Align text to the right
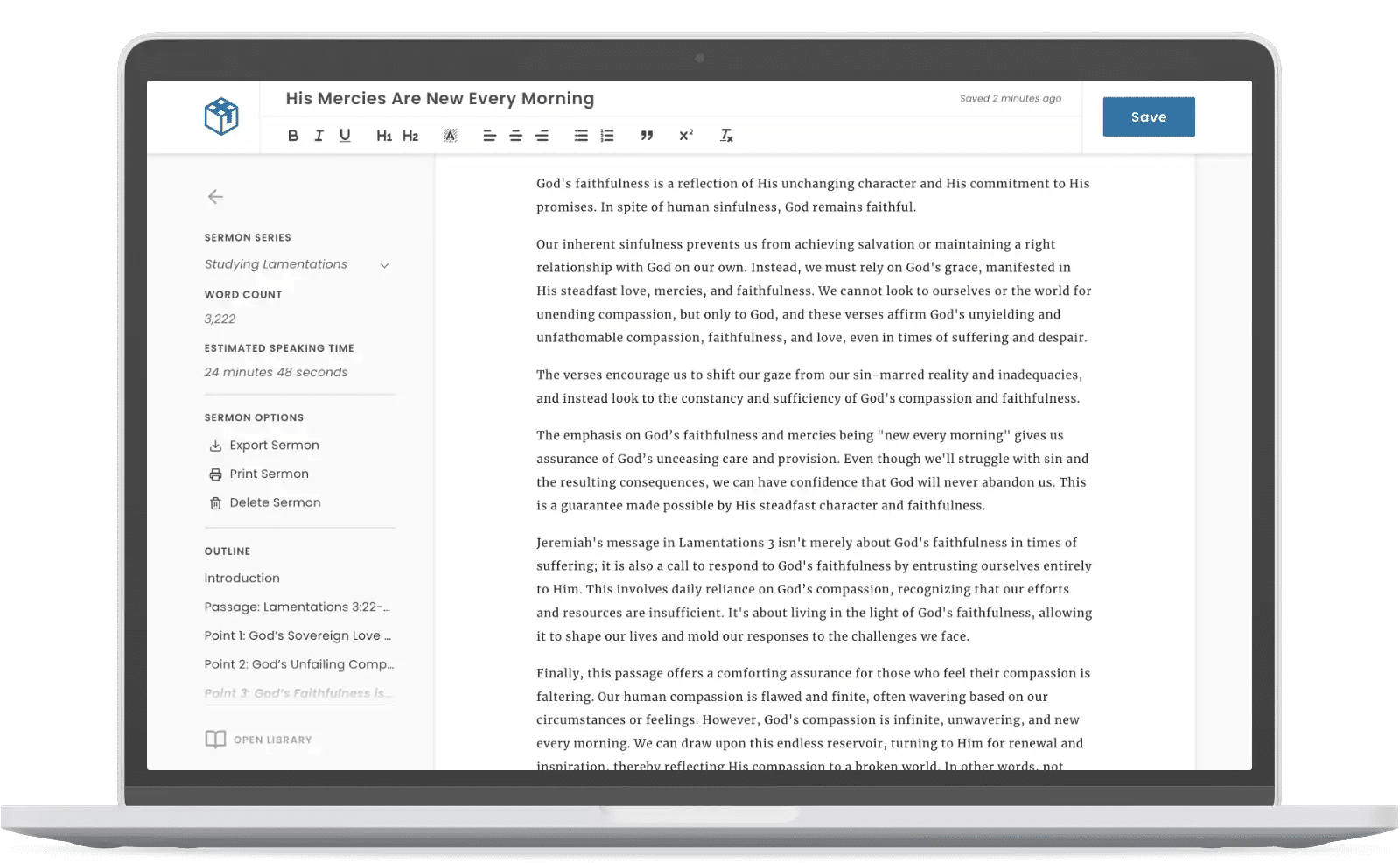1400x863 pixels. click(542, 136)
